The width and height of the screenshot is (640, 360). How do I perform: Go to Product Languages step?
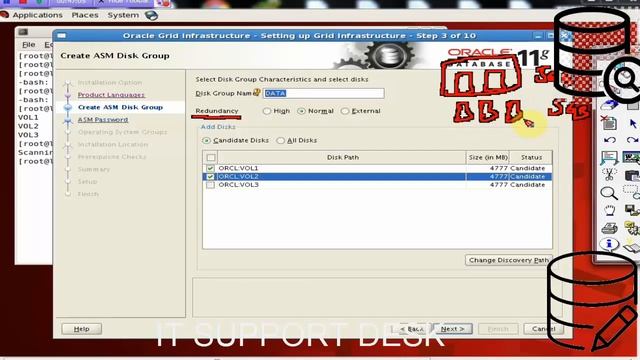tap(111, 95)
